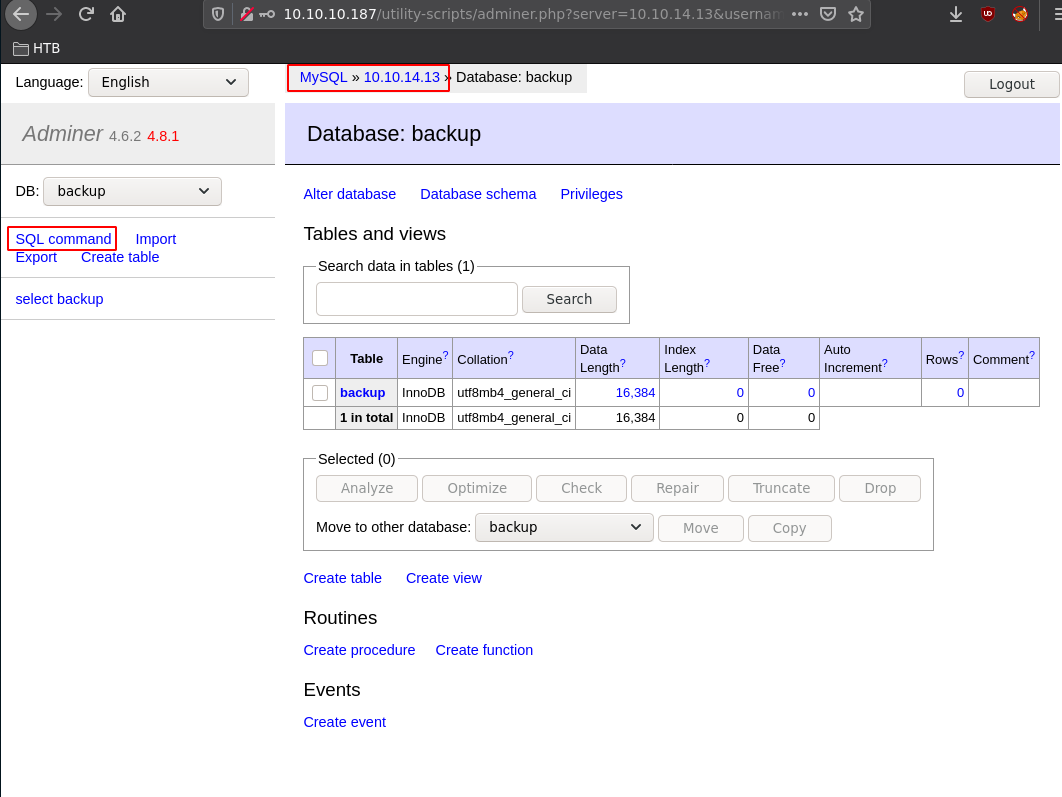Click the Drop button

tap(880, 488)
